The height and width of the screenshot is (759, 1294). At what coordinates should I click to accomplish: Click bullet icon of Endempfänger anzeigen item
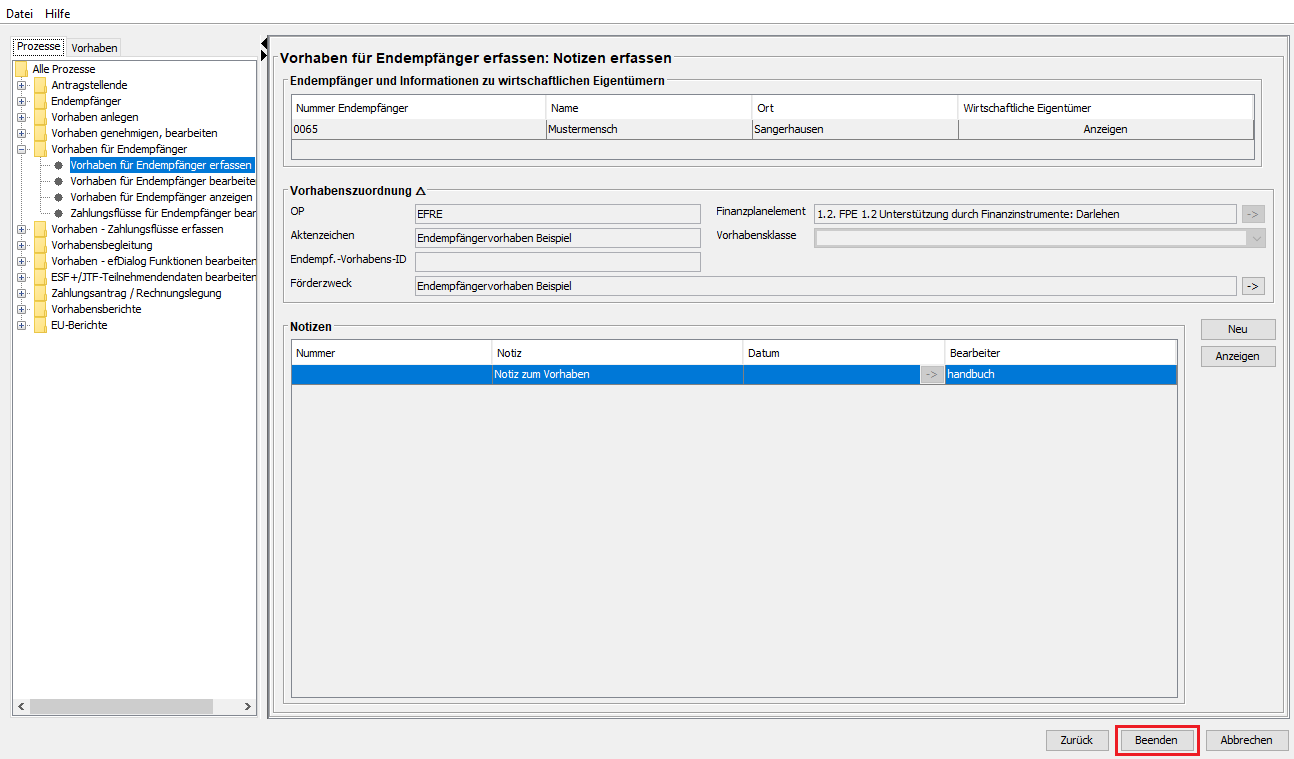[x=59, y=197]
